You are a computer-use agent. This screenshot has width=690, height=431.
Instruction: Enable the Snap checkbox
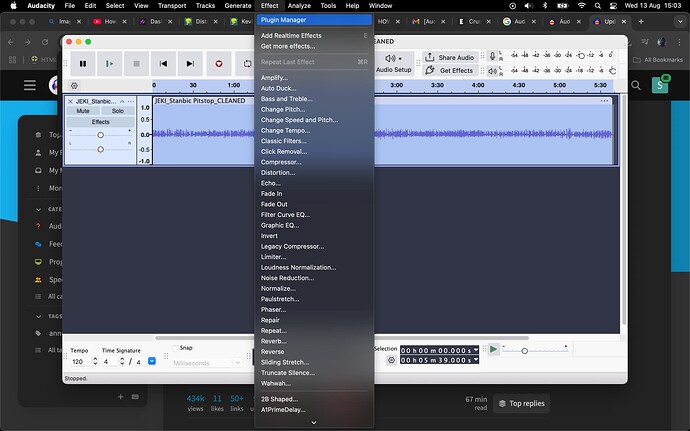[176, 348]
